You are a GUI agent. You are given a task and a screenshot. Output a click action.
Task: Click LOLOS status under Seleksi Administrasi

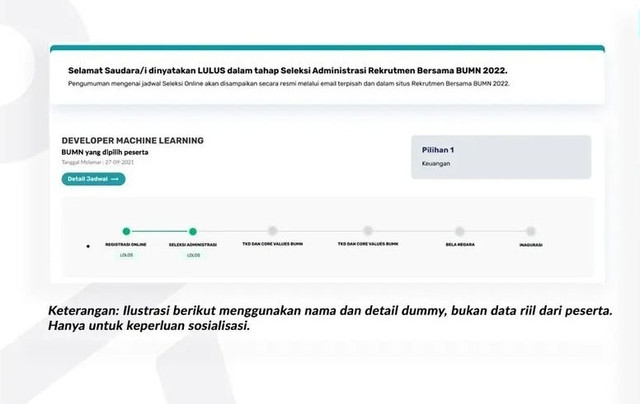click(193, 255)
